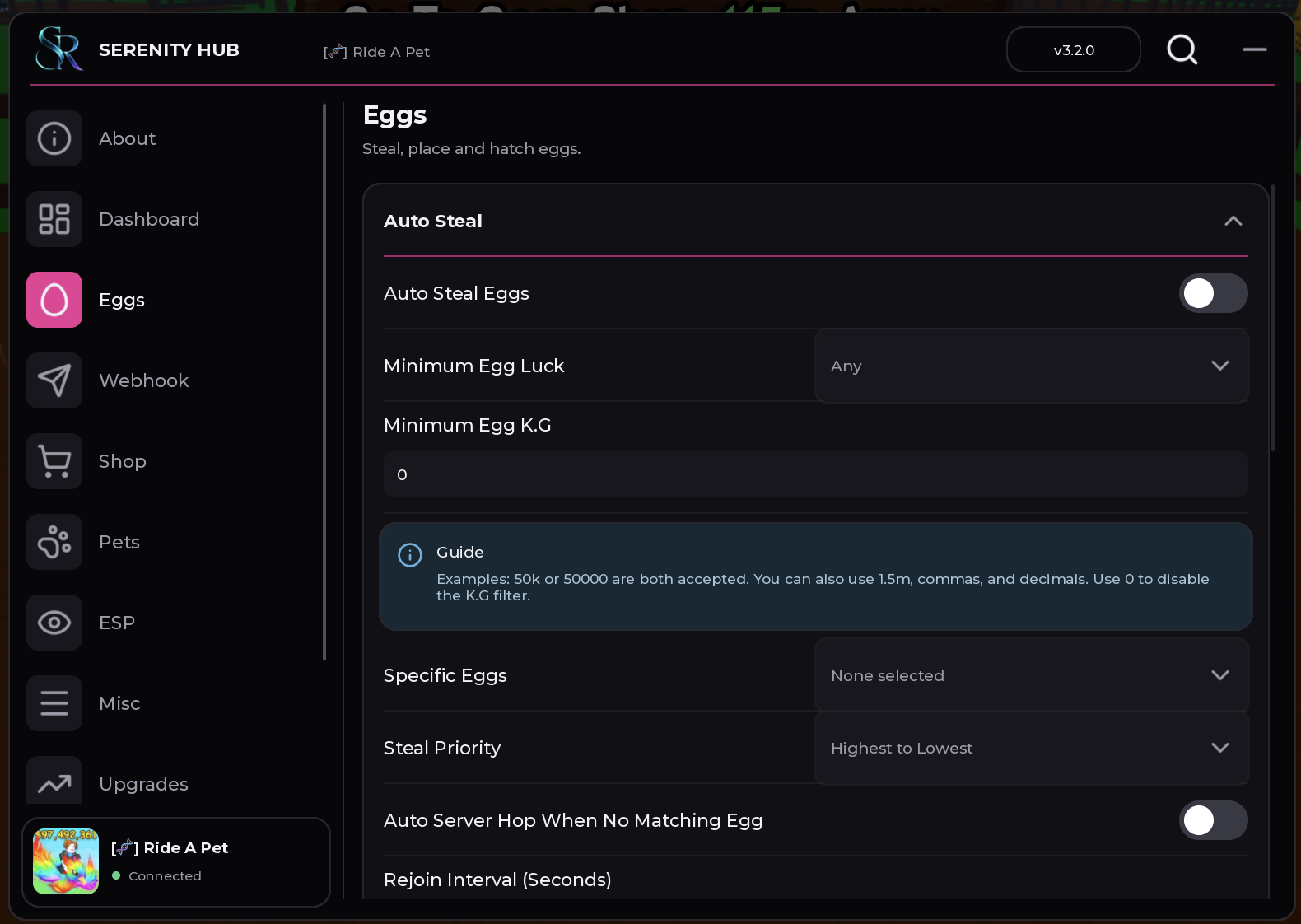
Task: Click the 'Rejoin Interval (Seconds)' label
Action: 497,880
